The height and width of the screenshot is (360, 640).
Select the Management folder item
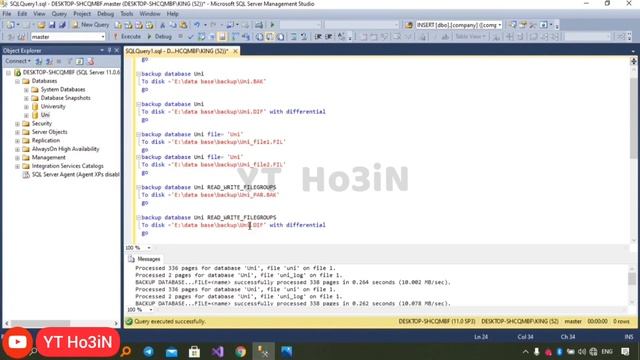point(48,158)
